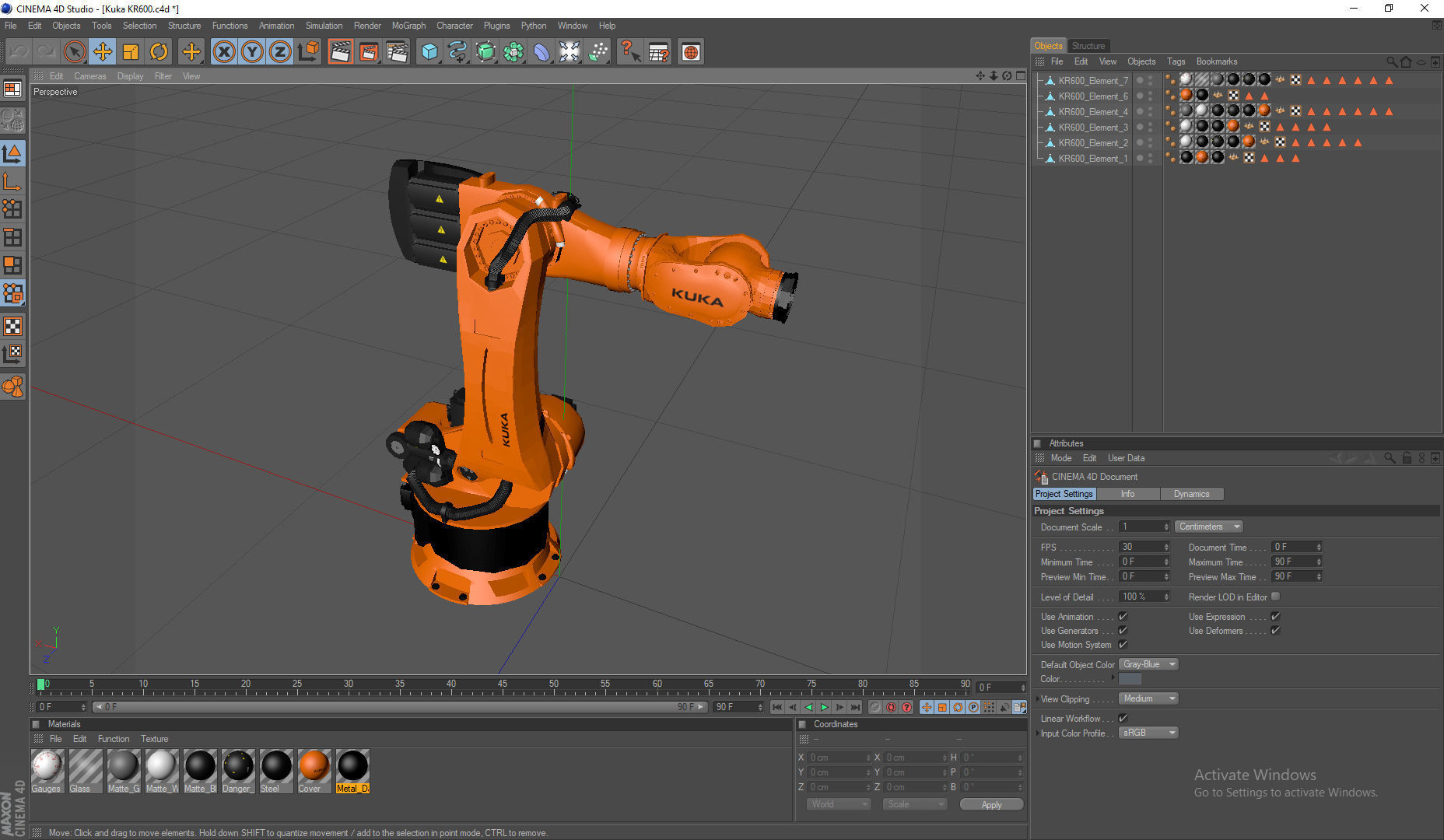Select the Gauges material thumbnail
1444x840 pixels.
click(47, 771)
